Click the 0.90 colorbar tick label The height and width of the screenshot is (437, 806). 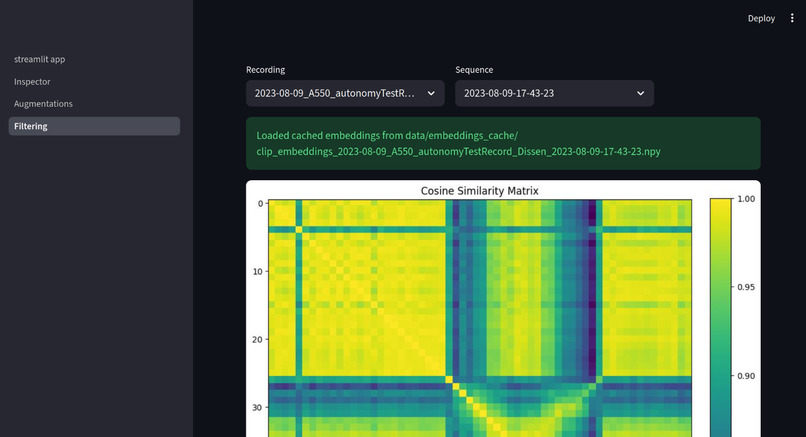(746, 376)
